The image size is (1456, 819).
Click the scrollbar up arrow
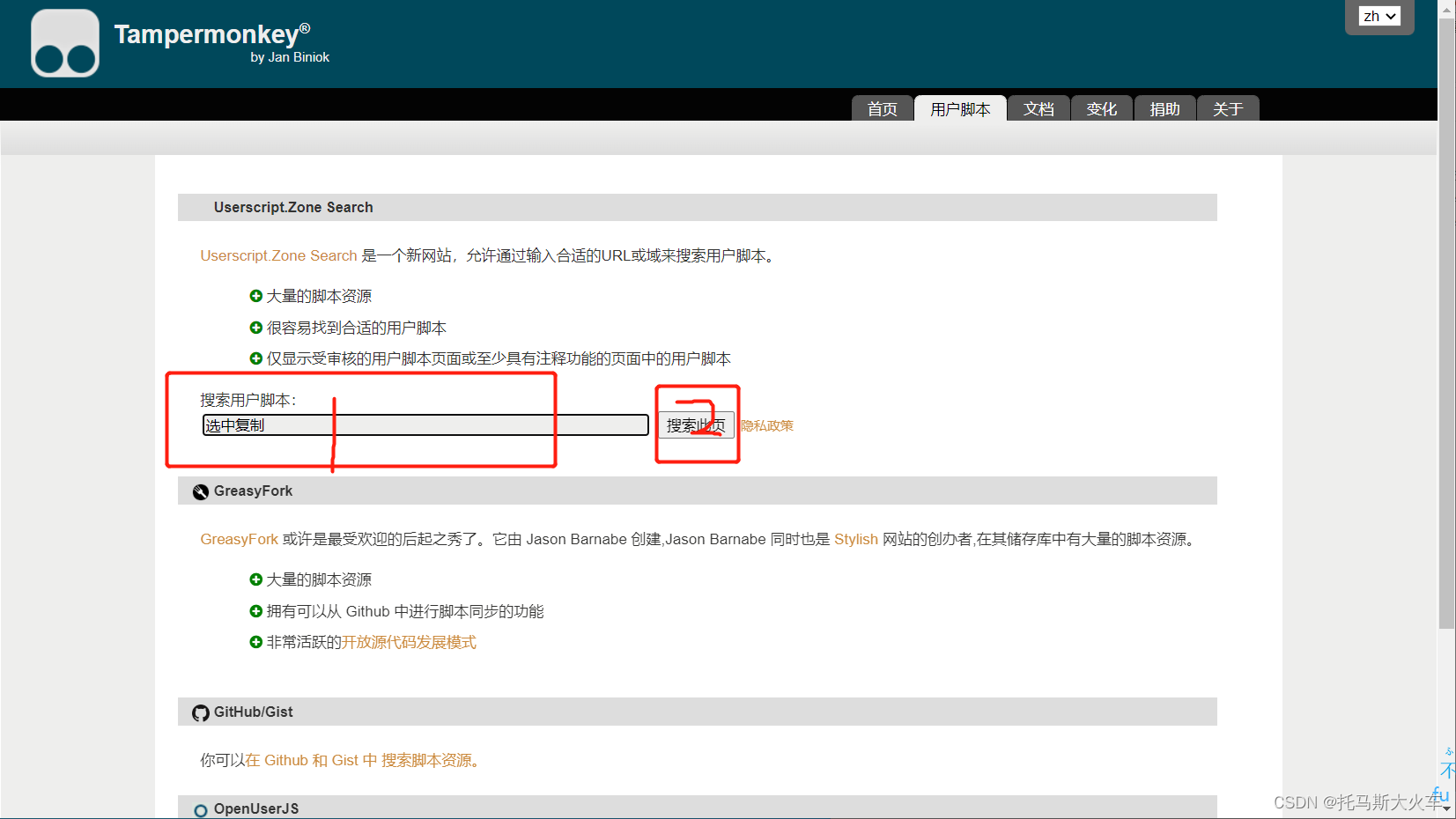(1446, 8)
